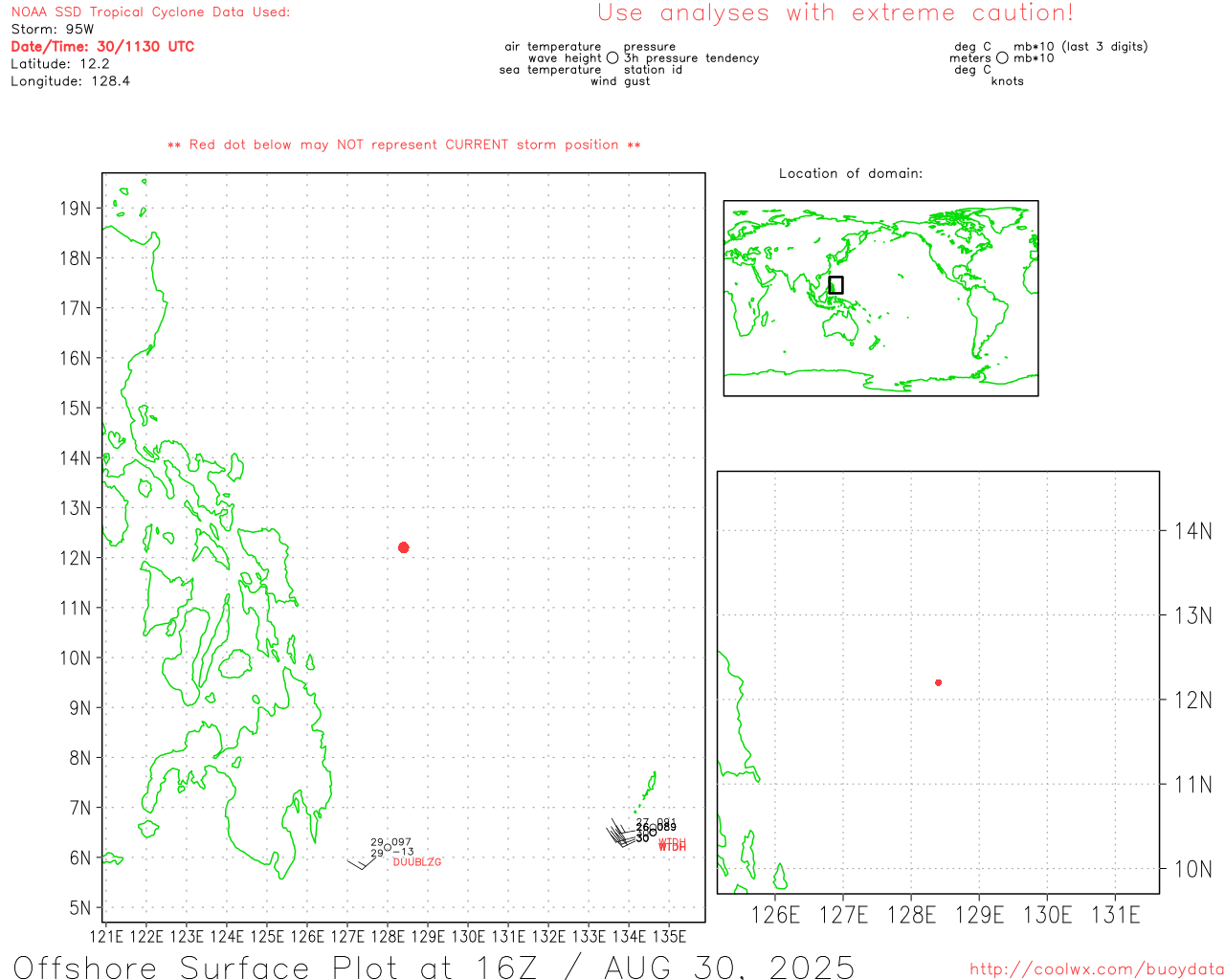This screenshot has width=1225, height=980.
Task: Click the 'wind gust' legend label
Action: (620, 81)
